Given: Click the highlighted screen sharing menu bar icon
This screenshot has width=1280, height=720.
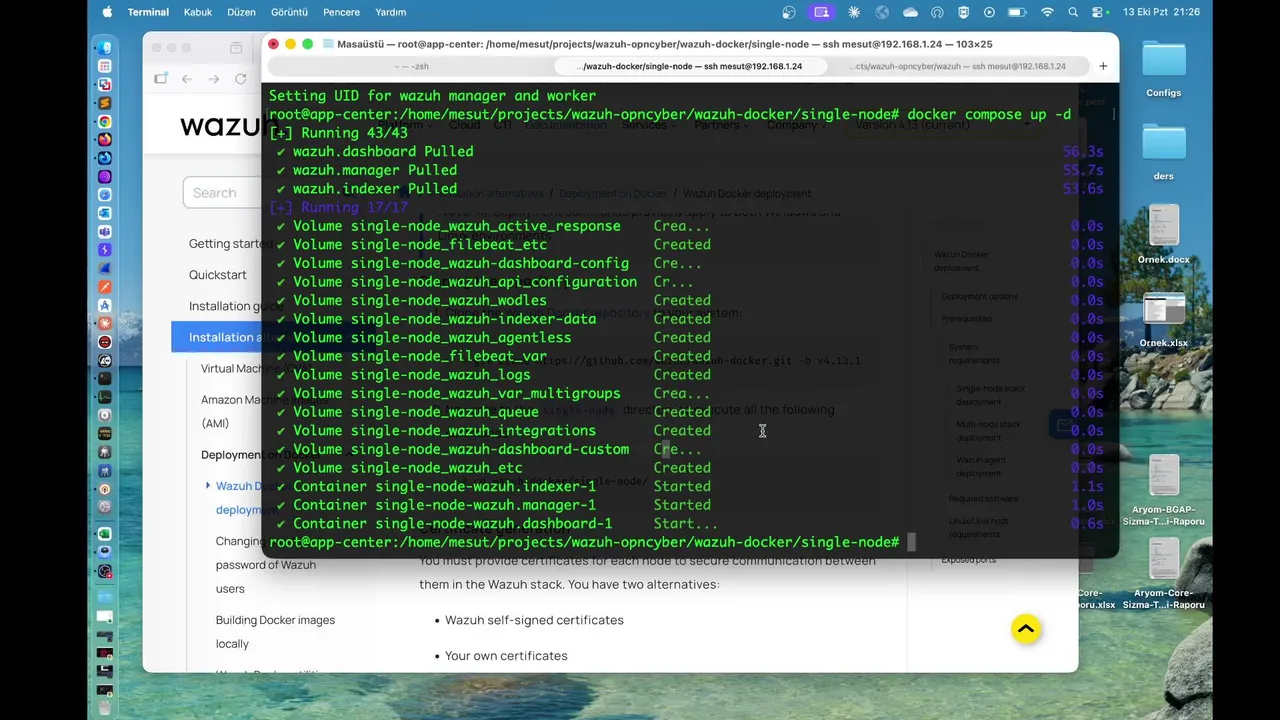Looking at the screenshot, I should tap(821, 12).
